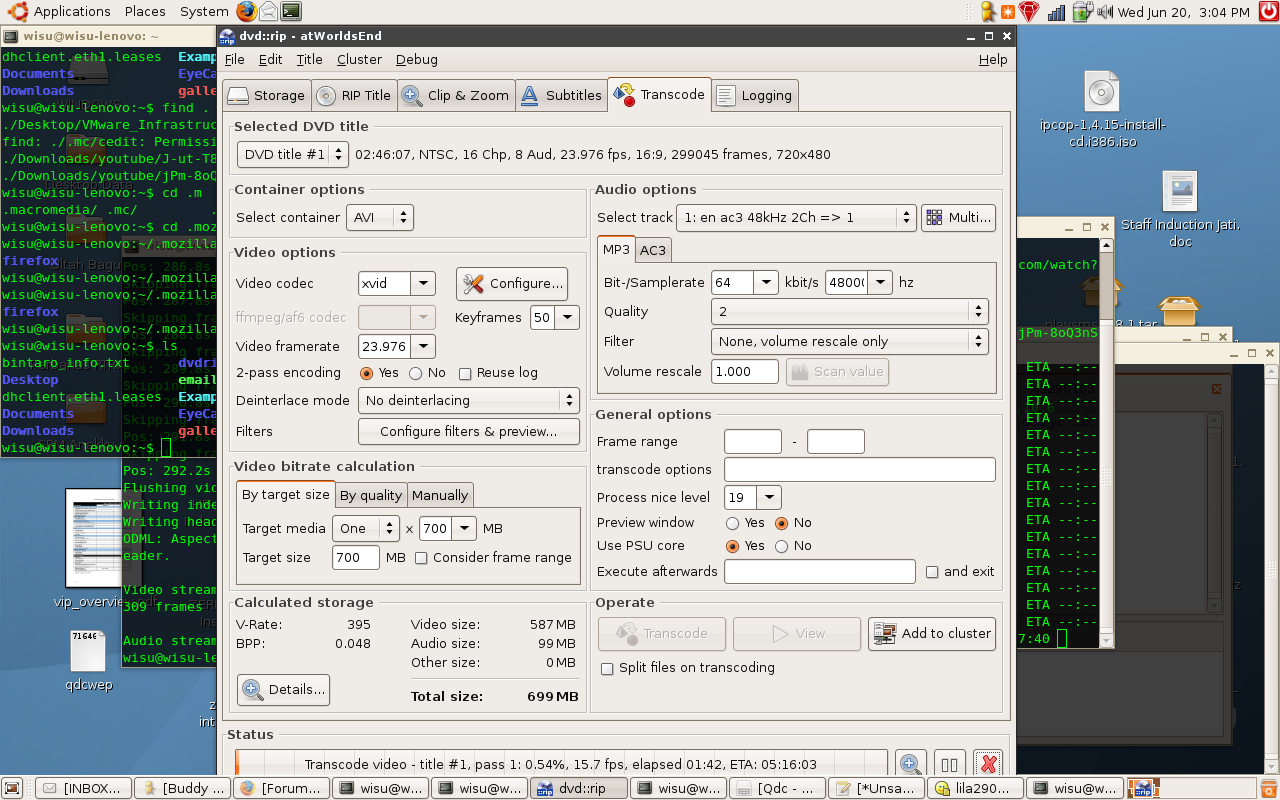Open the Select container AVI dropdown

coord(379,217)
